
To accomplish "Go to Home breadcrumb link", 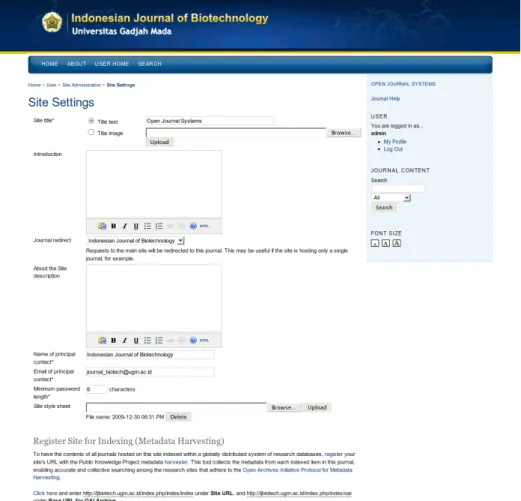I will pyautogui.click(x=34, y=85).
